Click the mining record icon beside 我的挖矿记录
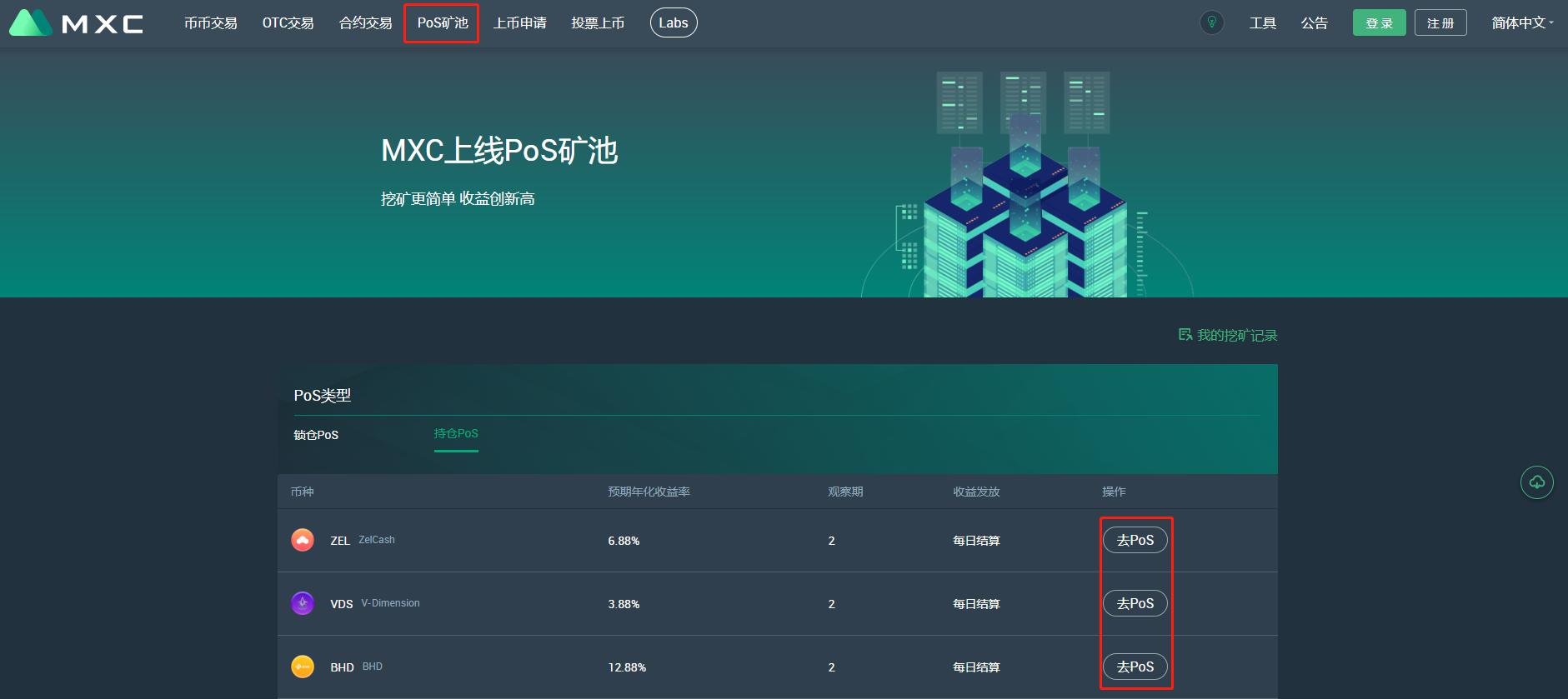This screenshot has height=699, width=1568. click(x=1185, y=335)
